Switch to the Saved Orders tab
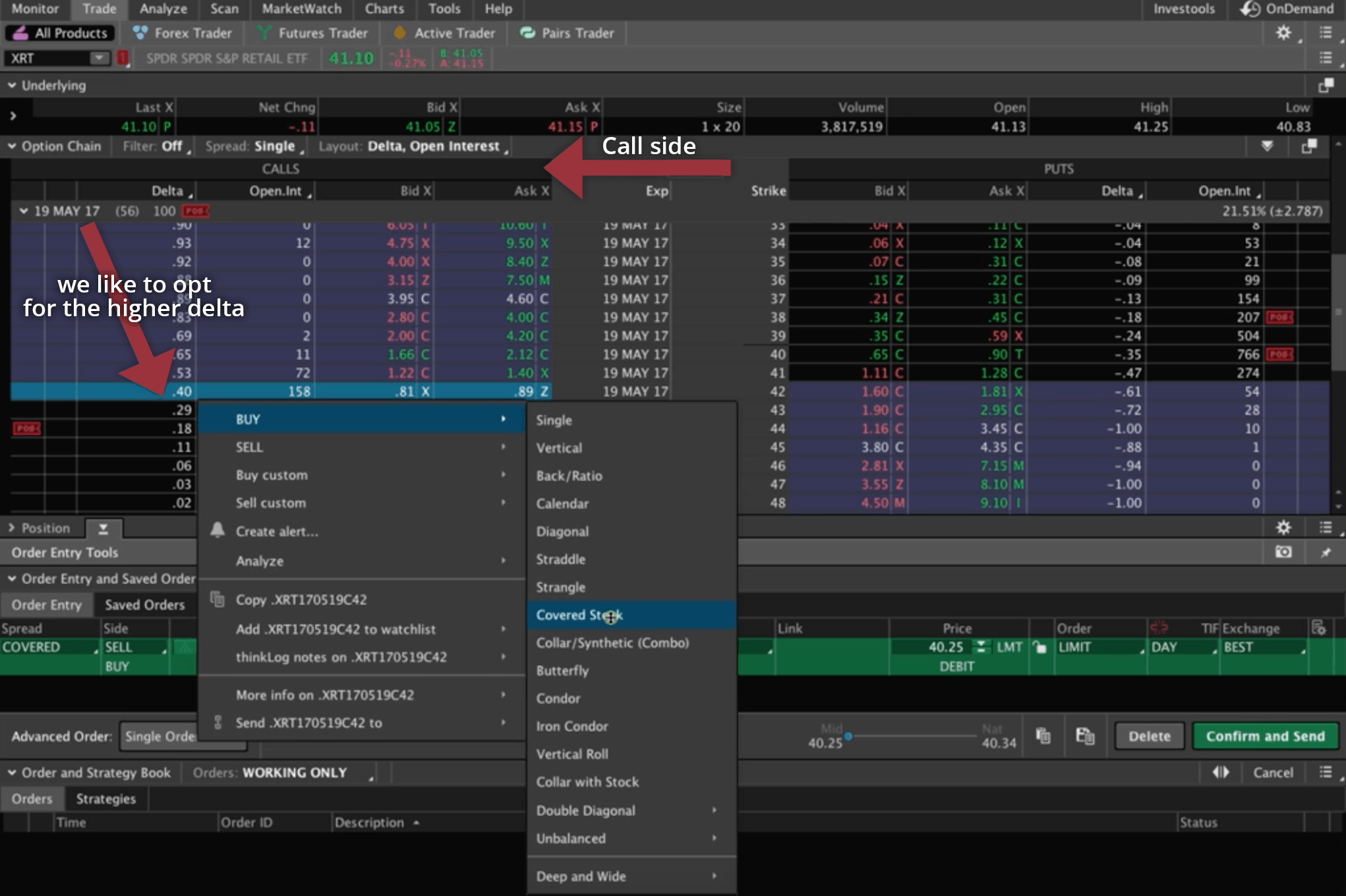The image size is (1346, 896). (x=144, y=605)
